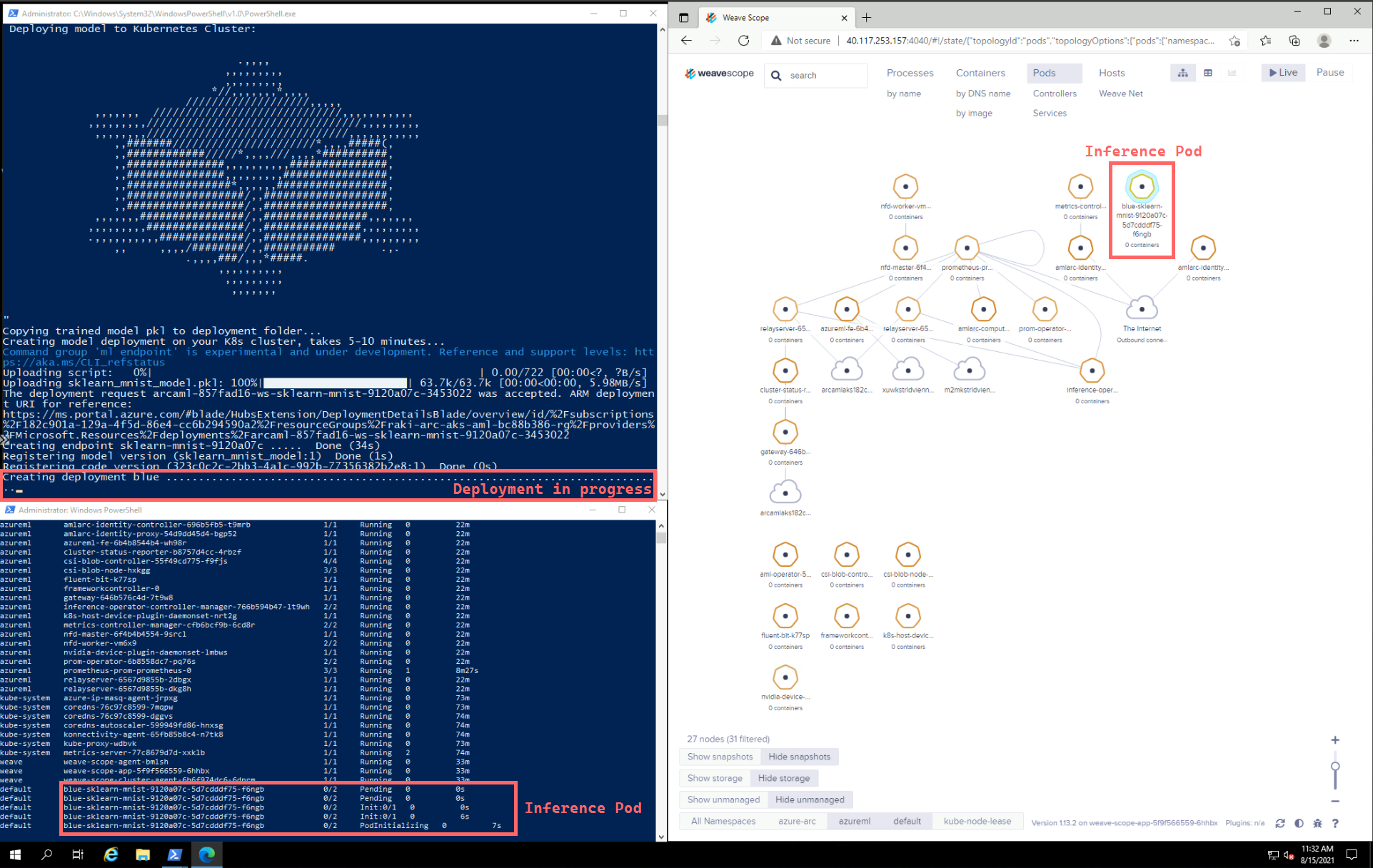This screenshot has width=1373, height=868.
Task: Select Hide unmanaged option
Action: tap(810, 799)
